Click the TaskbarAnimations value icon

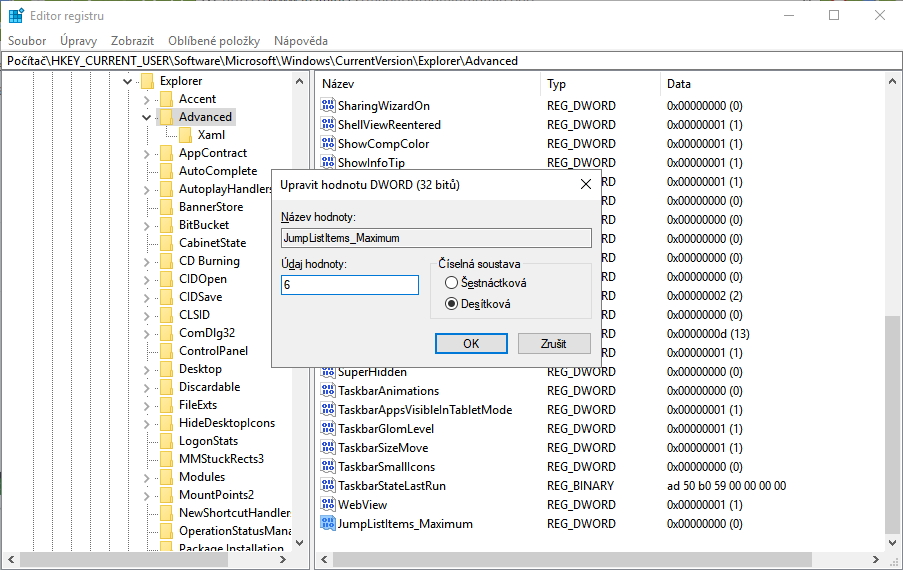click(328, 390)
